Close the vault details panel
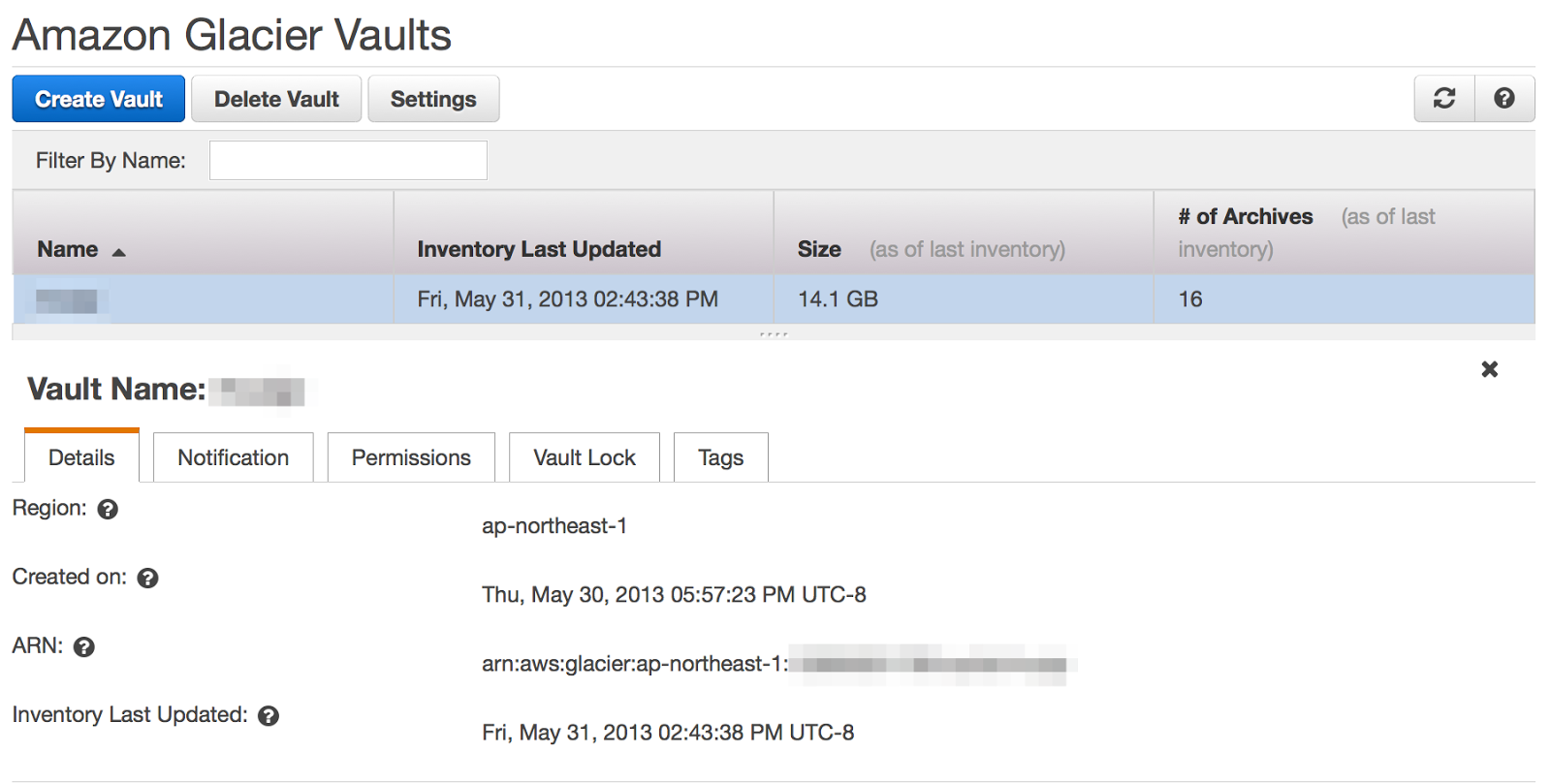Image resolution: width=1551 pixels, height=784 pixels. point(1490,369)
